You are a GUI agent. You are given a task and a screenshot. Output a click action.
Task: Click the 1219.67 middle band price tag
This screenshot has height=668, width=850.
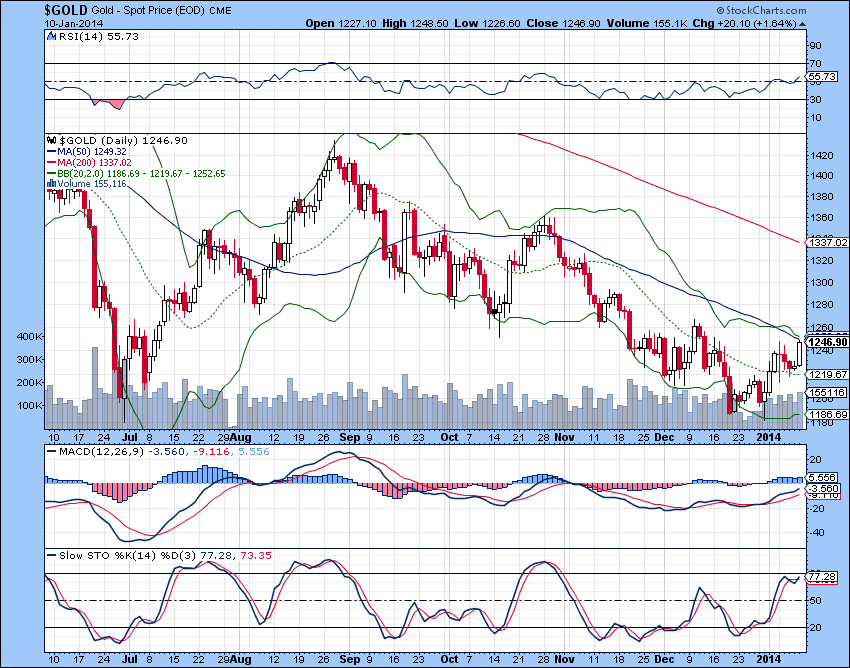(x=827, y=375)
